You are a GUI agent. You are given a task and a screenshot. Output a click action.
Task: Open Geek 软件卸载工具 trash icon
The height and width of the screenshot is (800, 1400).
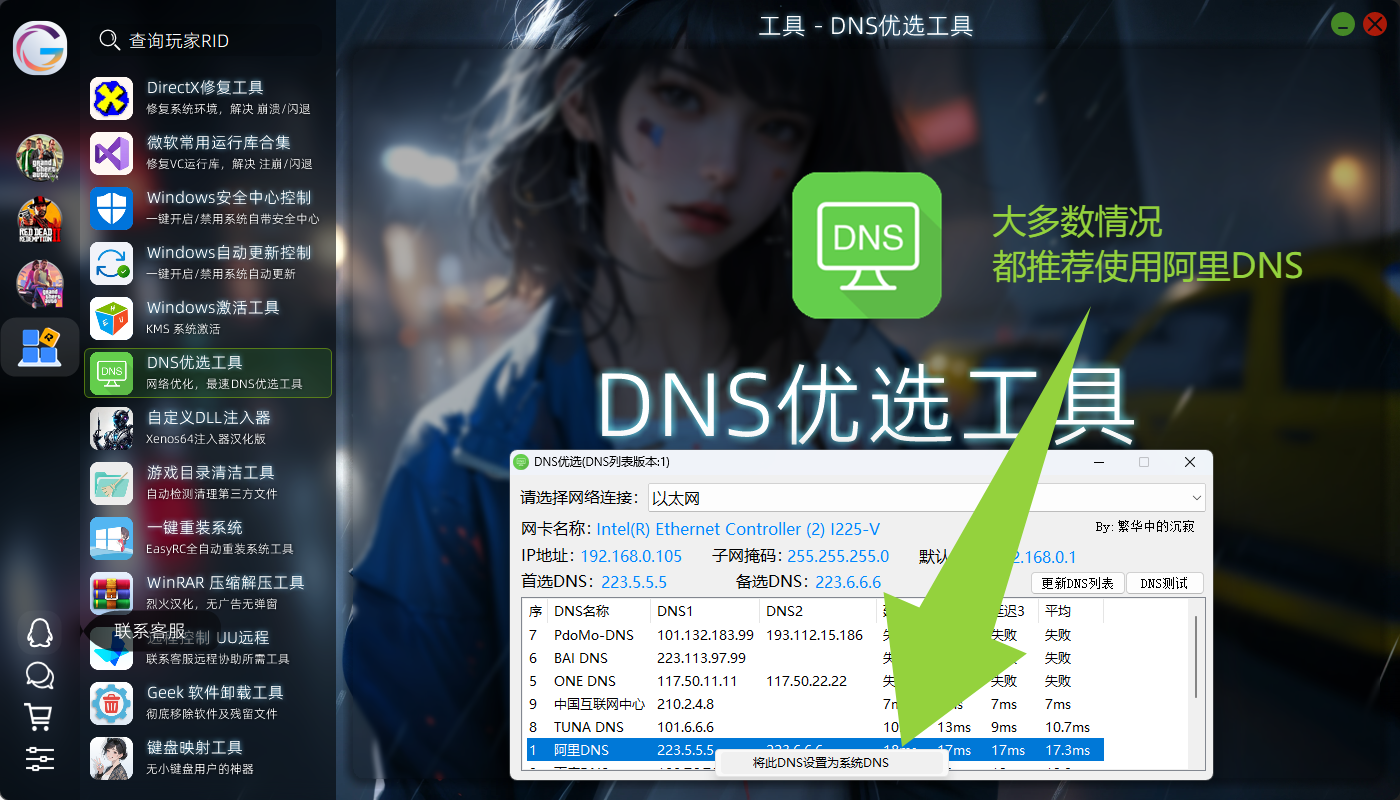[x=112, y=703]
